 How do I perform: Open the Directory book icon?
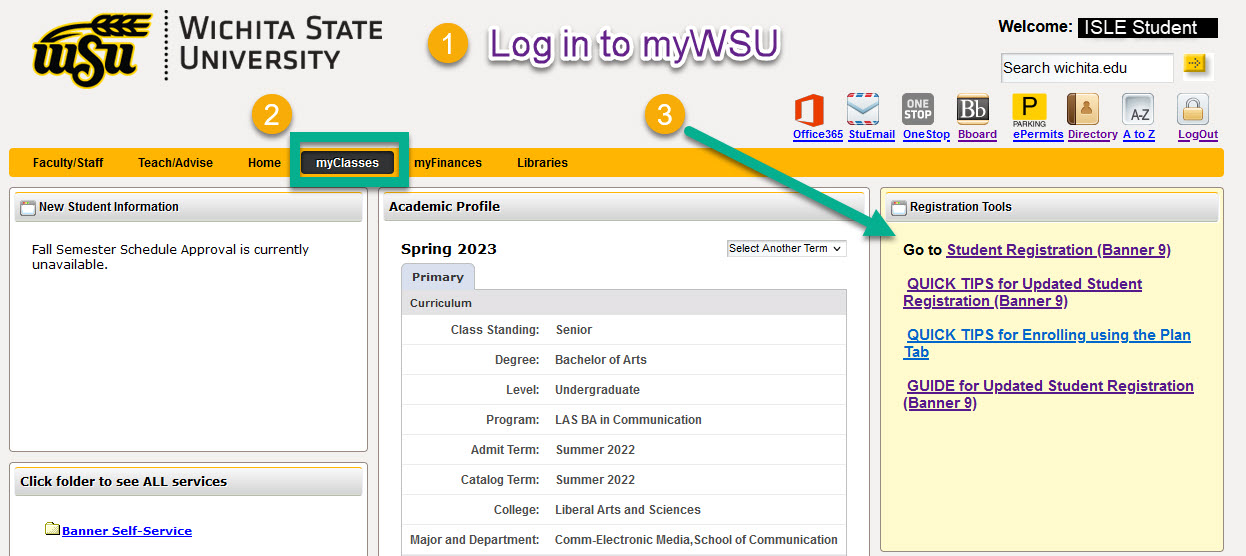click(1083, 110)
